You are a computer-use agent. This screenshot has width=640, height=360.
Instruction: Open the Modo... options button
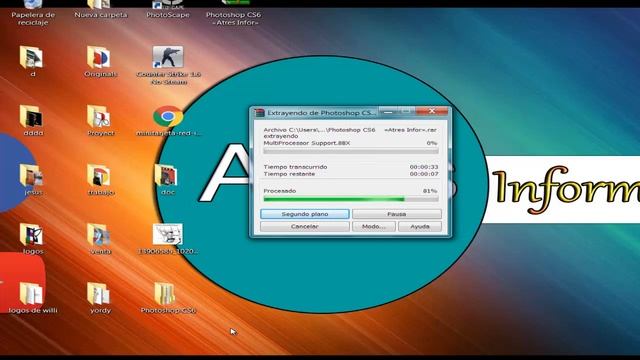(373, 226)
